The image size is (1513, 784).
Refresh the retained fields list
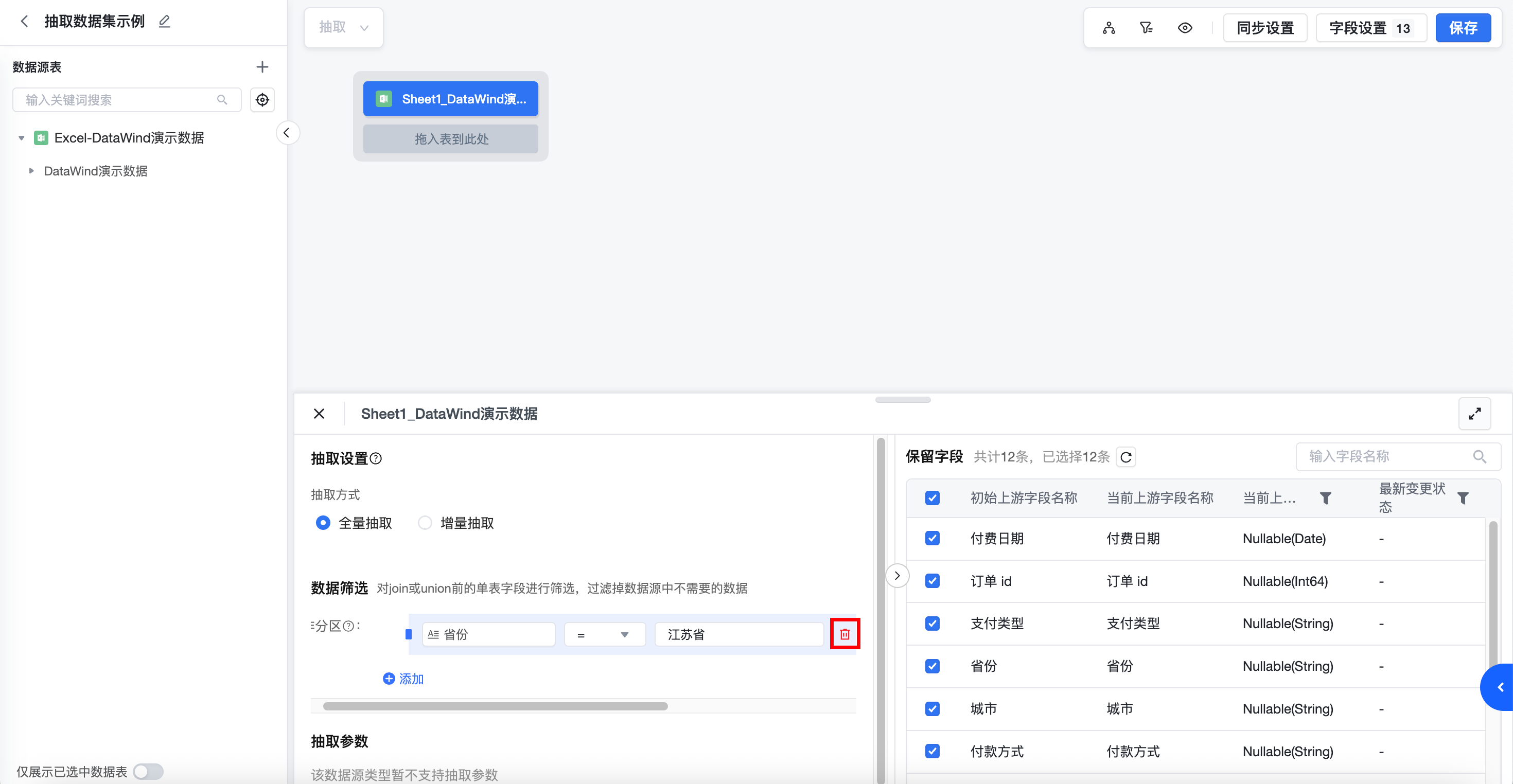tap(1125, 457)
